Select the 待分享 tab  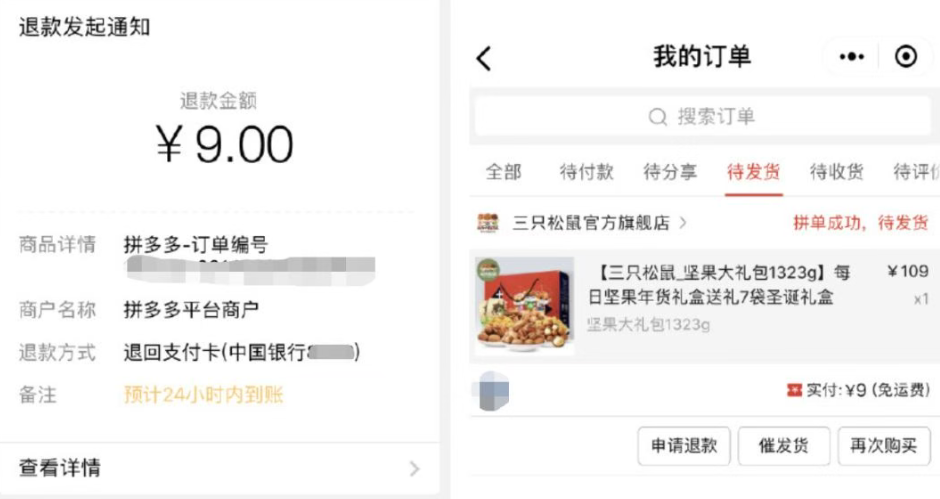tap(670, 172)
